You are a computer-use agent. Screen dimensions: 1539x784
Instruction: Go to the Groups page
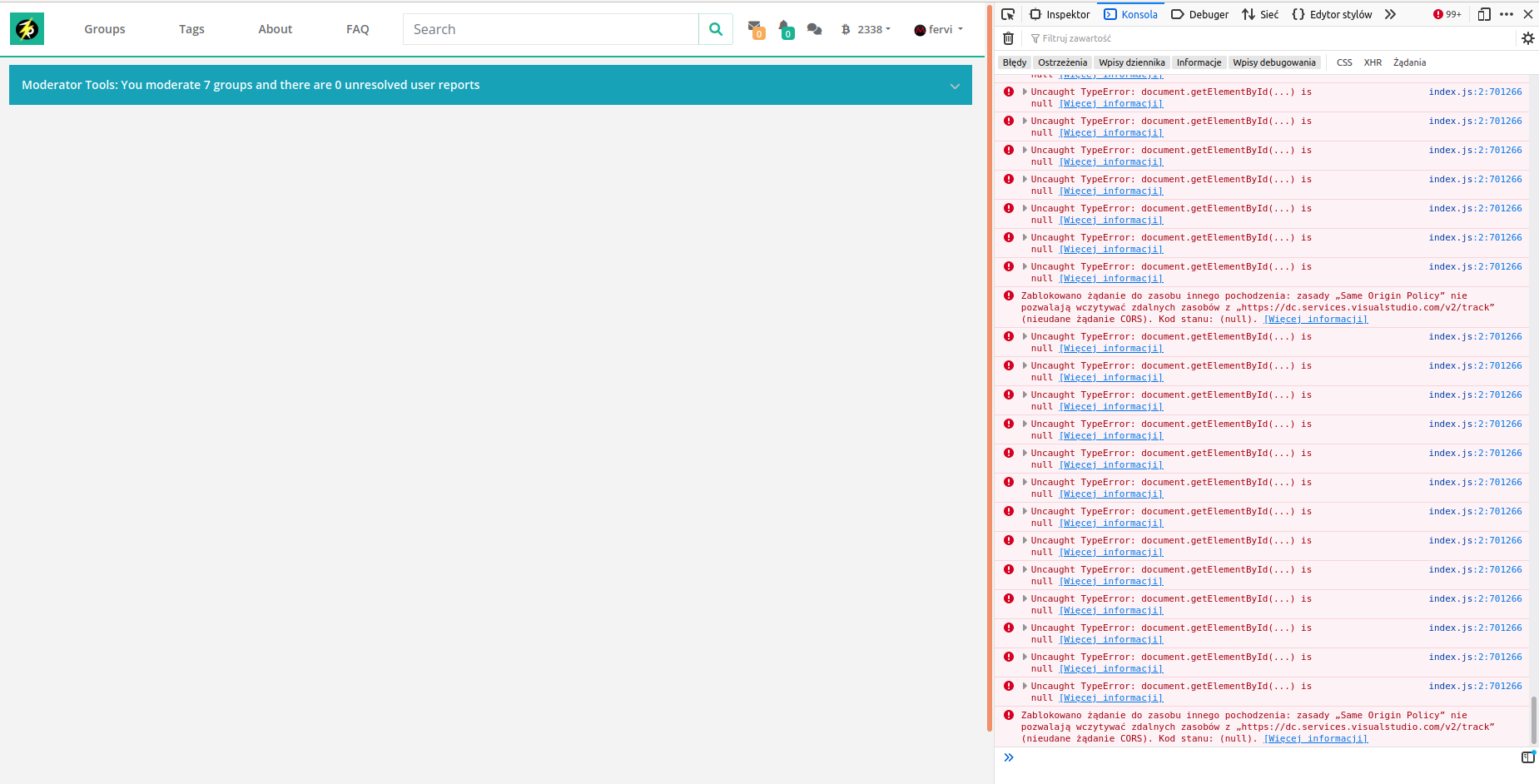105,29
